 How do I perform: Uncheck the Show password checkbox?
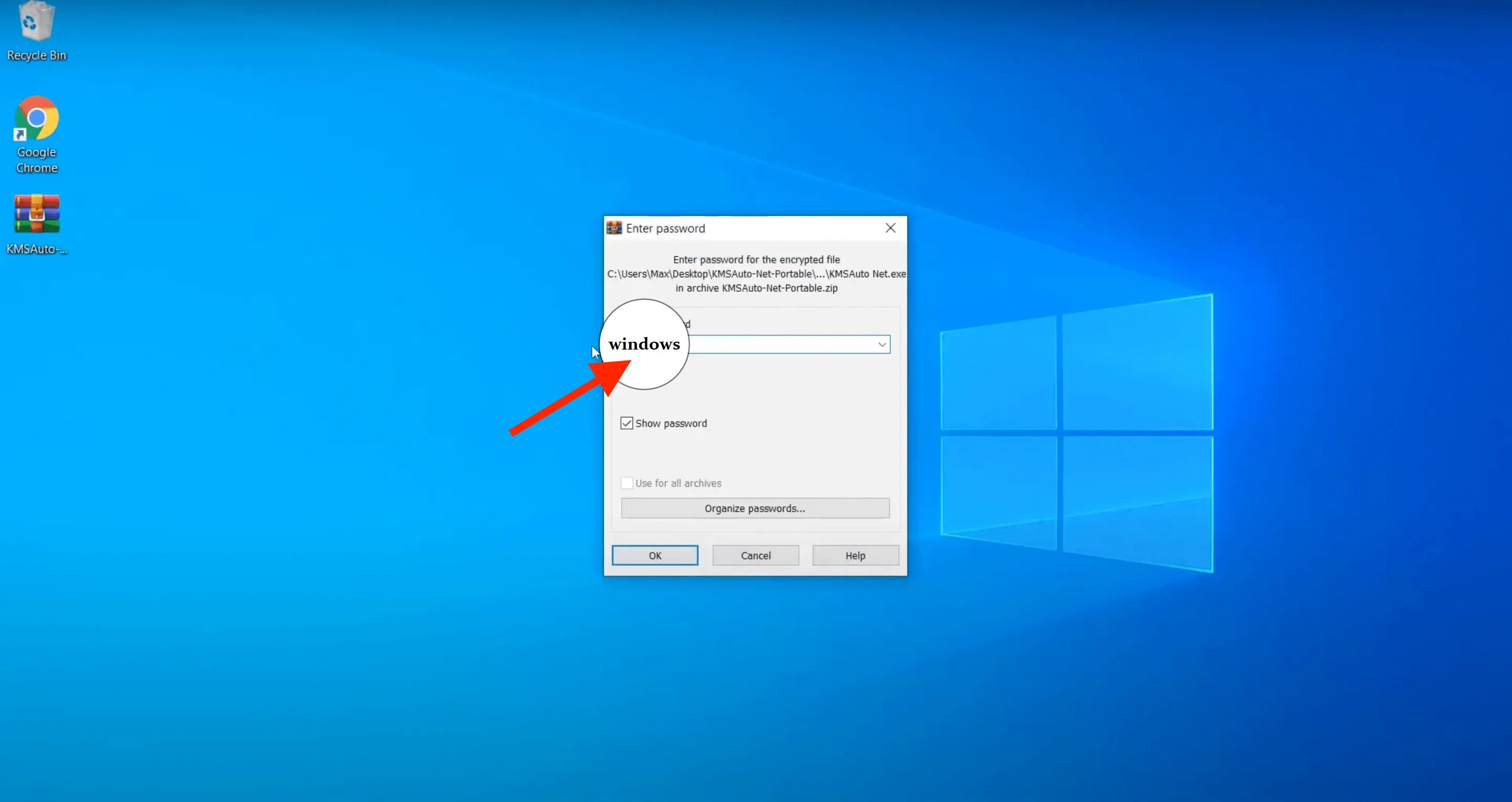(x=626, y=423)
